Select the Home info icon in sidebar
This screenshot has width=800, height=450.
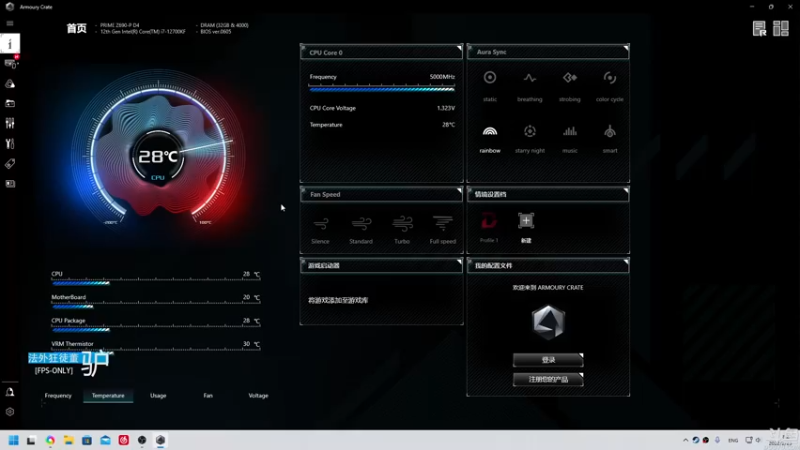(x=10, y=44)
